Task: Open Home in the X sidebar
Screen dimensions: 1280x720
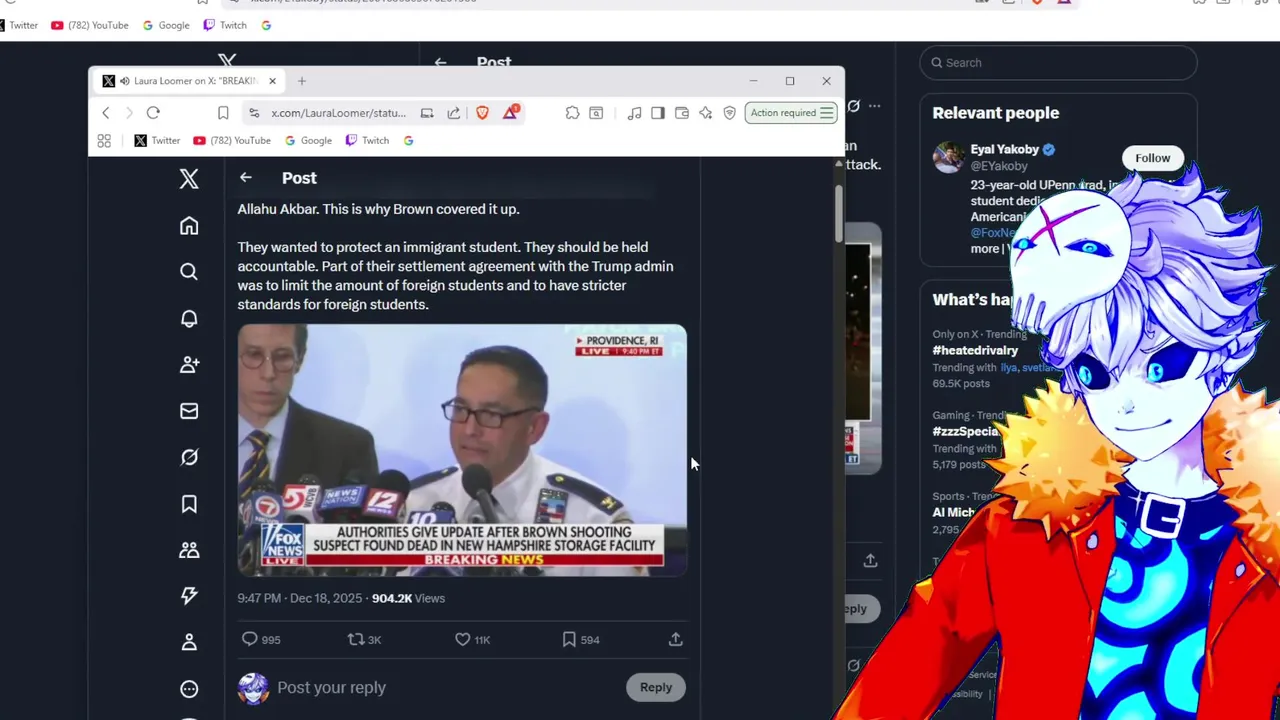Action: coord(189,226)
